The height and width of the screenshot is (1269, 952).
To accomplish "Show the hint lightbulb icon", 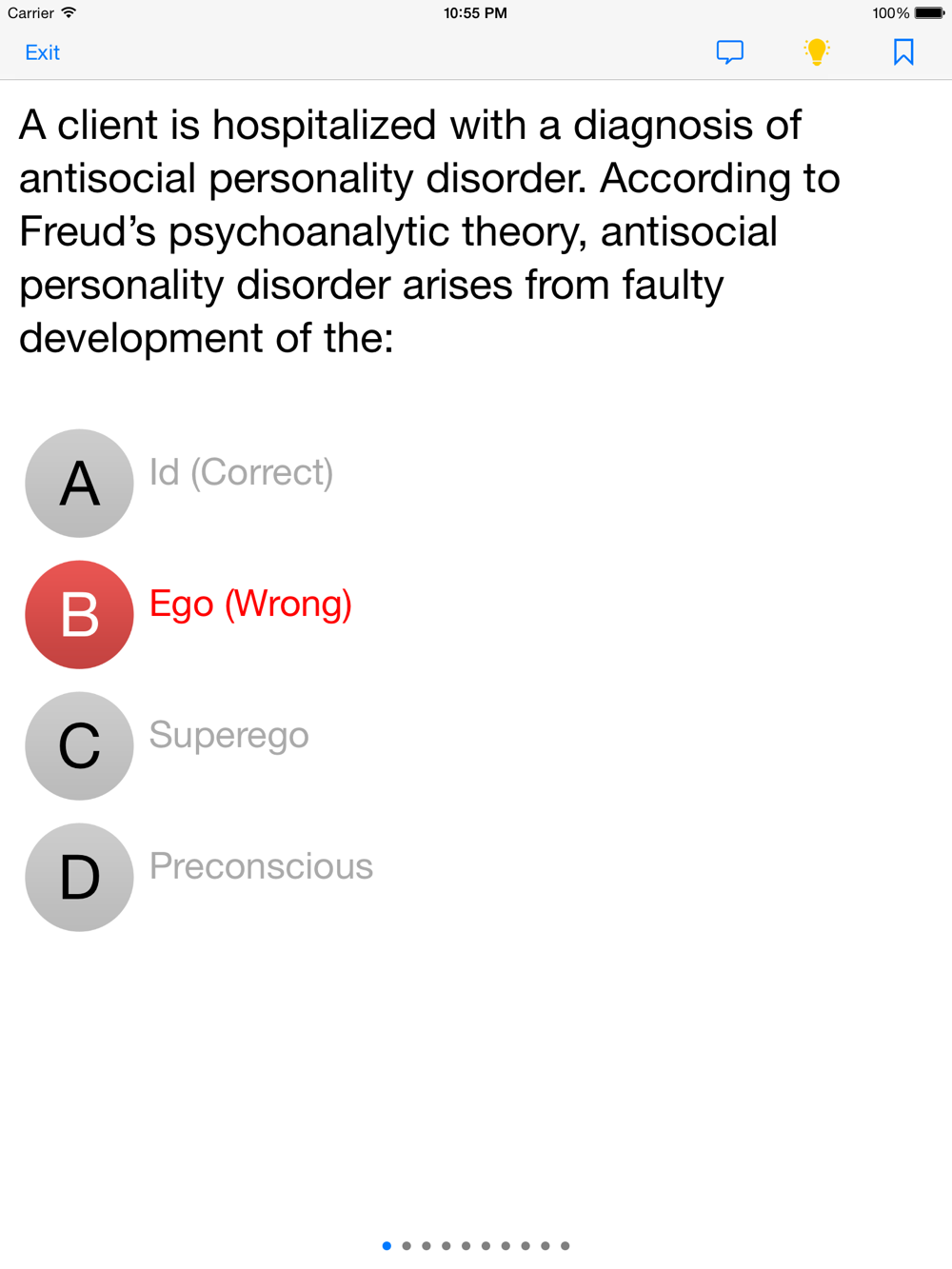I will 816,51.
